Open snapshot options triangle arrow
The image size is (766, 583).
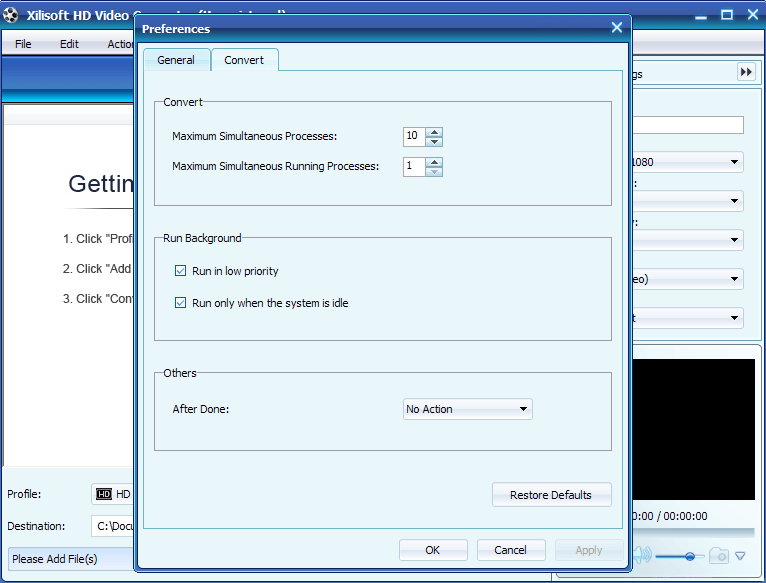[740, 556]
